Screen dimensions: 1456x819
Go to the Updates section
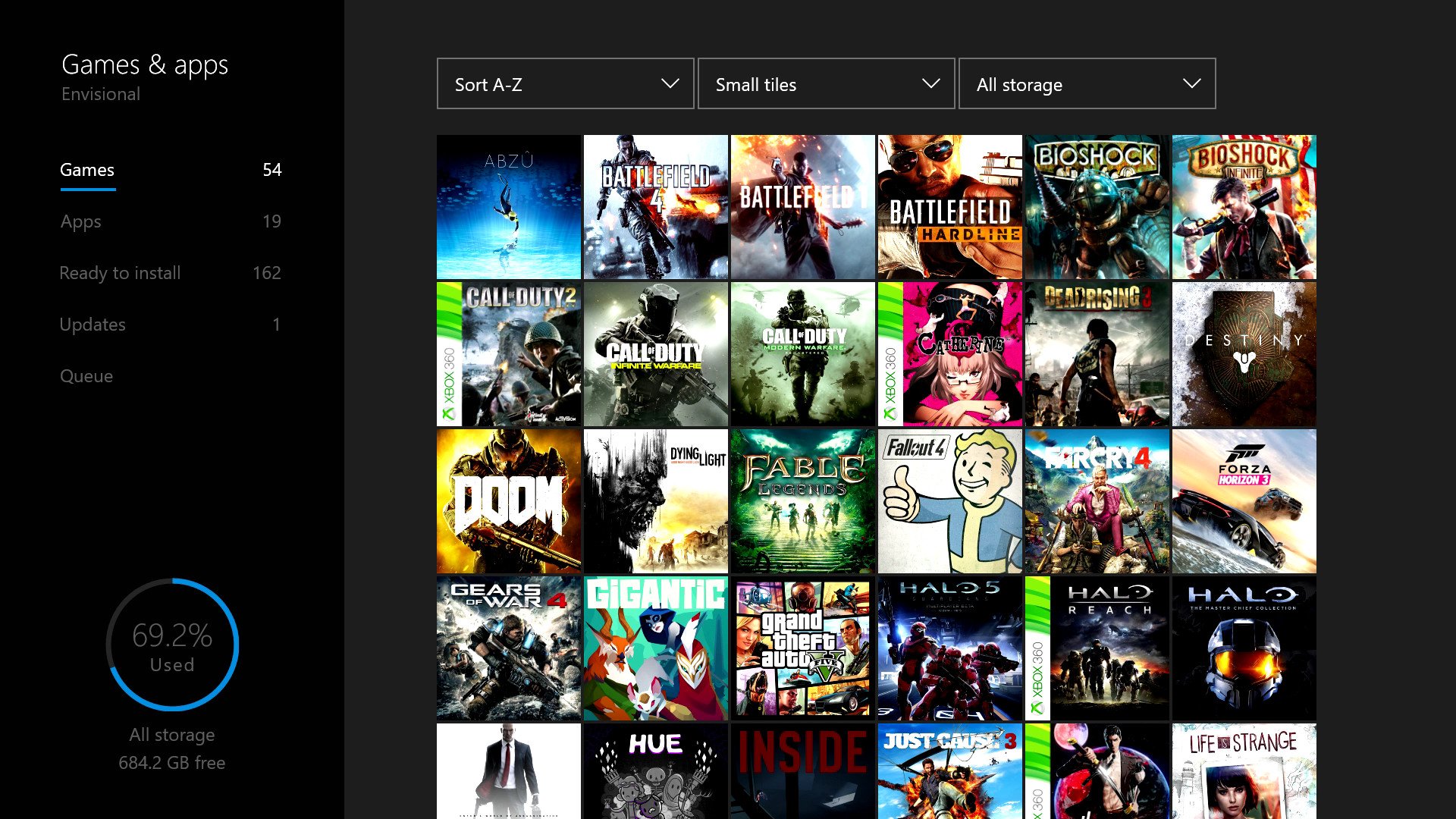click(93, 325)
